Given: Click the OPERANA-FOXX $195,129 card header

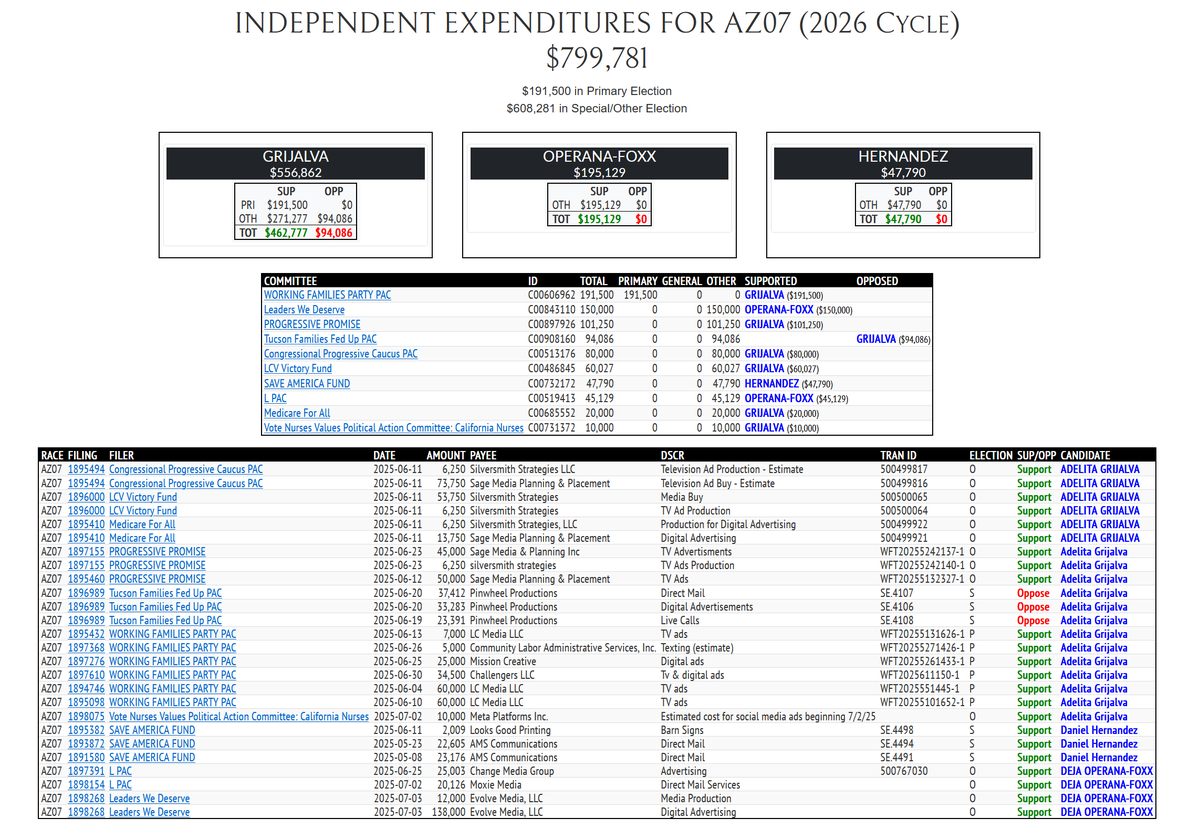Looking at the screenshot, I should click(x=599, y=164).
